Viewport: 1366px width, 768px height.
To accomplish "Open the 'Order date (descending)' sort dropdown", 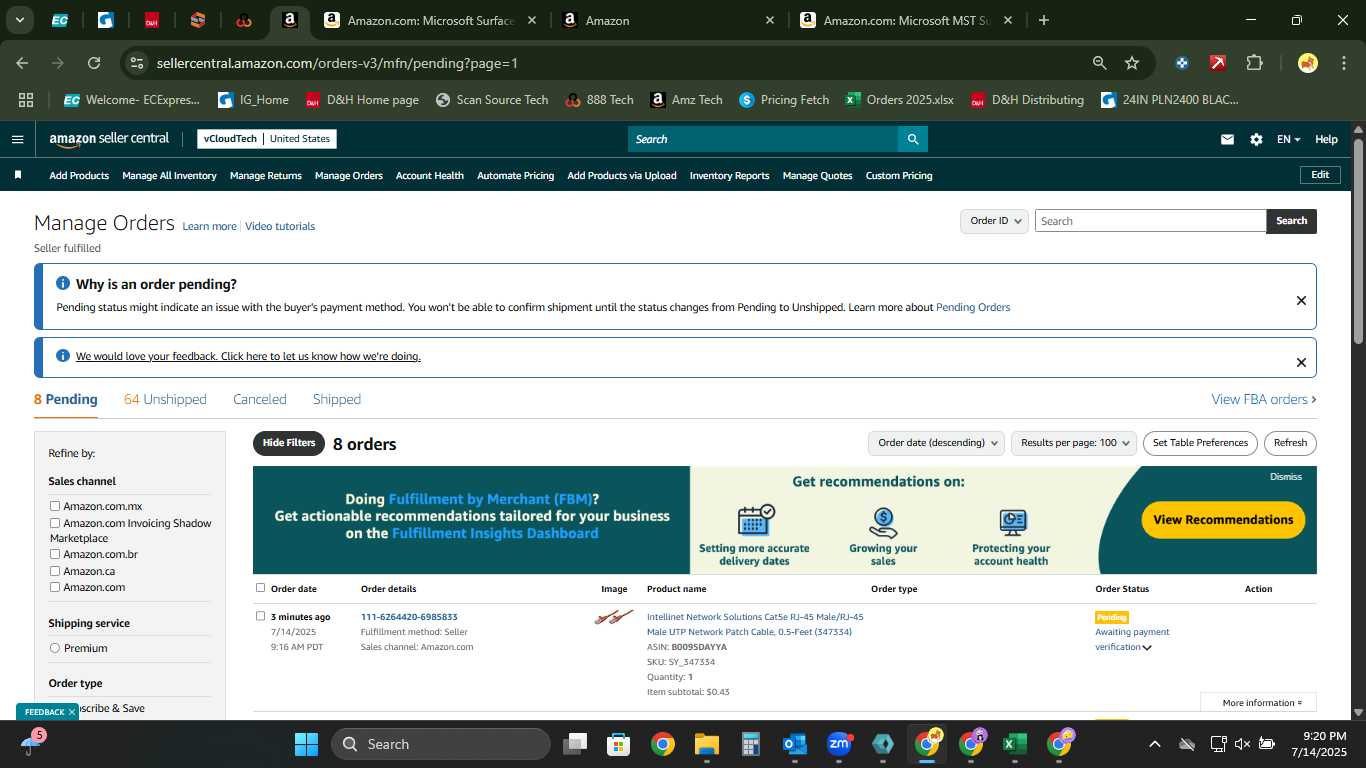I will point(936,443).
